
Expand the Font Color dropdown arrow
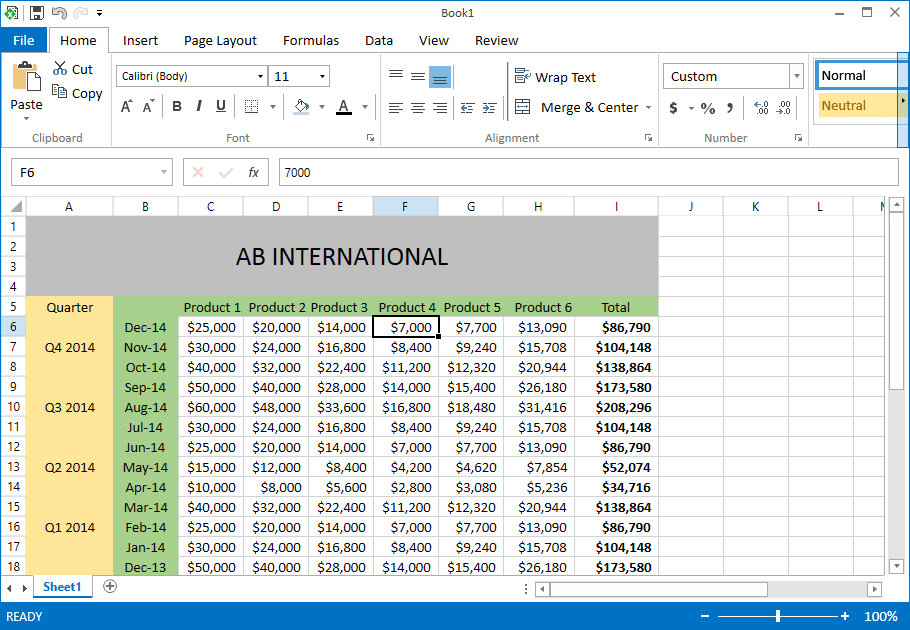(363, 107)
